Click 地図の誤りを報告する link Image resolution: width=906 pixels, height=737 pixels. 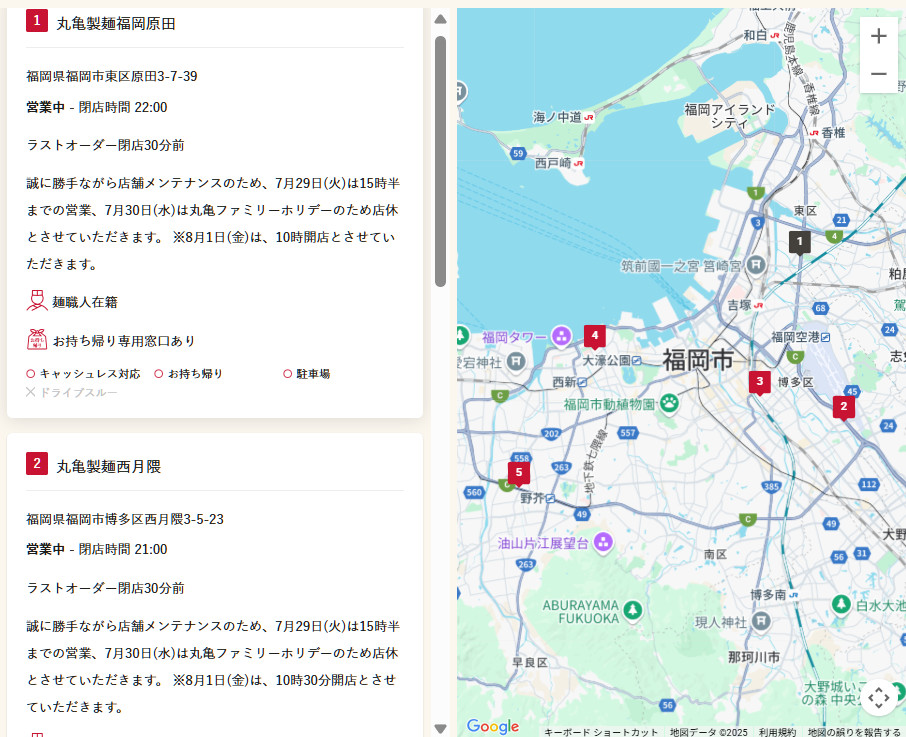(x=854, y=732)
